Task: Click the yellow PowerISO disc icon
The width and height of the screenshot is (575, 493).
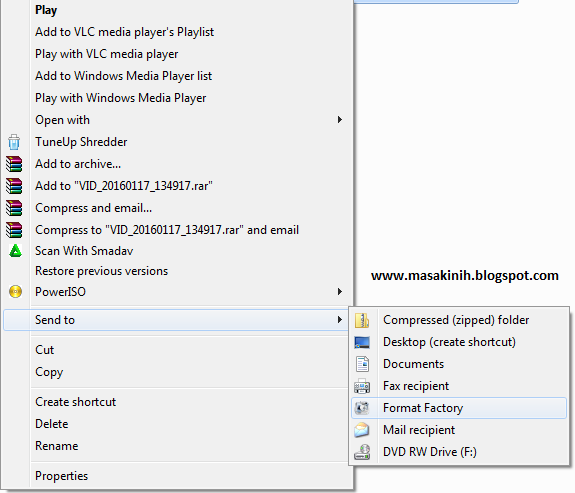Action: coord(15,292)
